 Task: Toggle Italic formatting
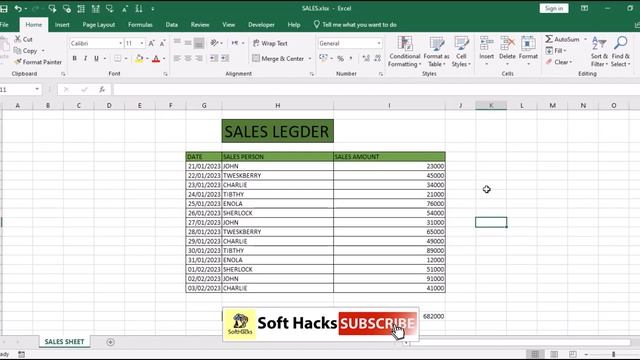click(85, 58)
